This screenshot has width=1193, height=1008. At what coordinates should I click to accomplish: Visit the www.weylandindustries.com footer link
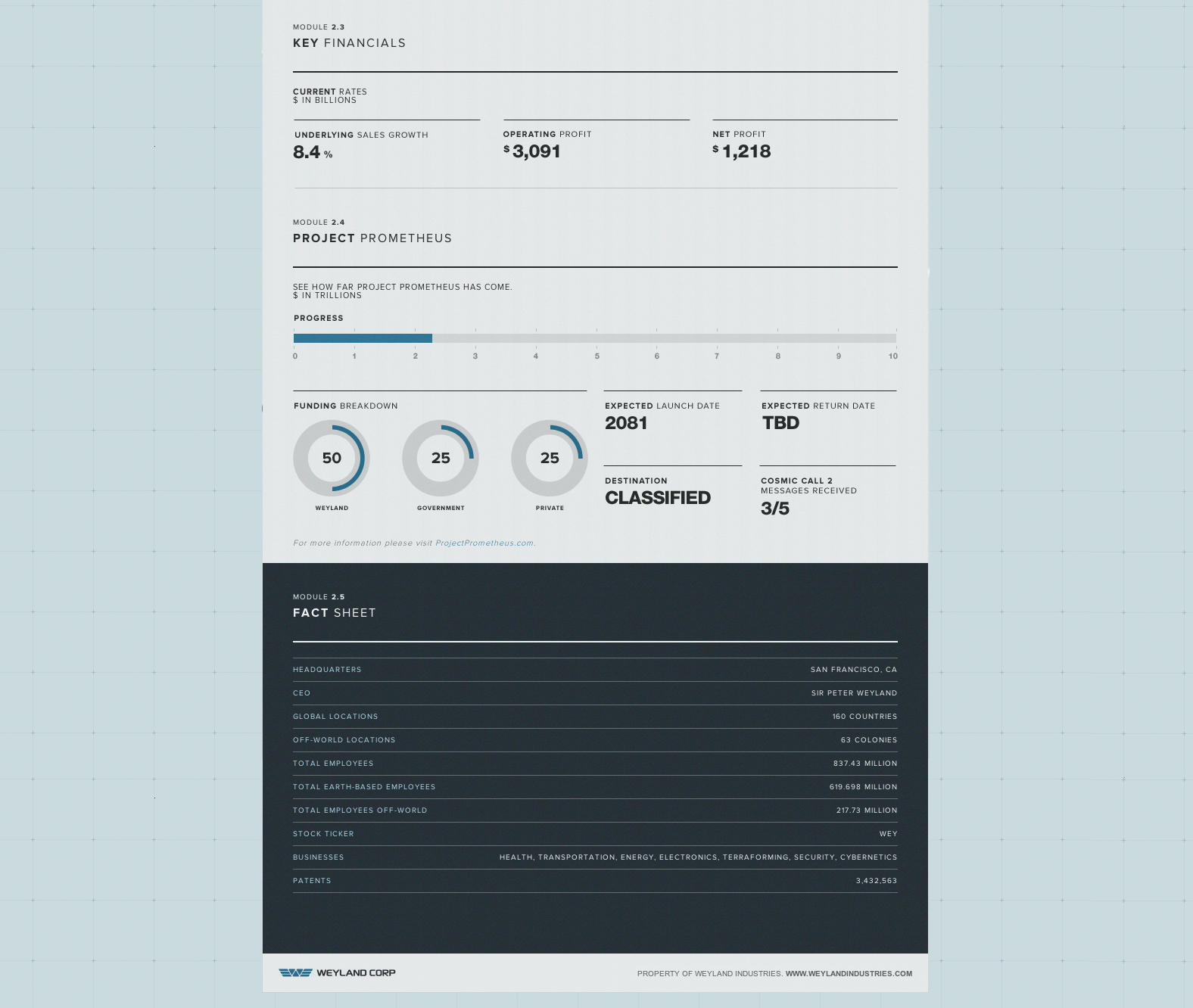tap(849, 974)
